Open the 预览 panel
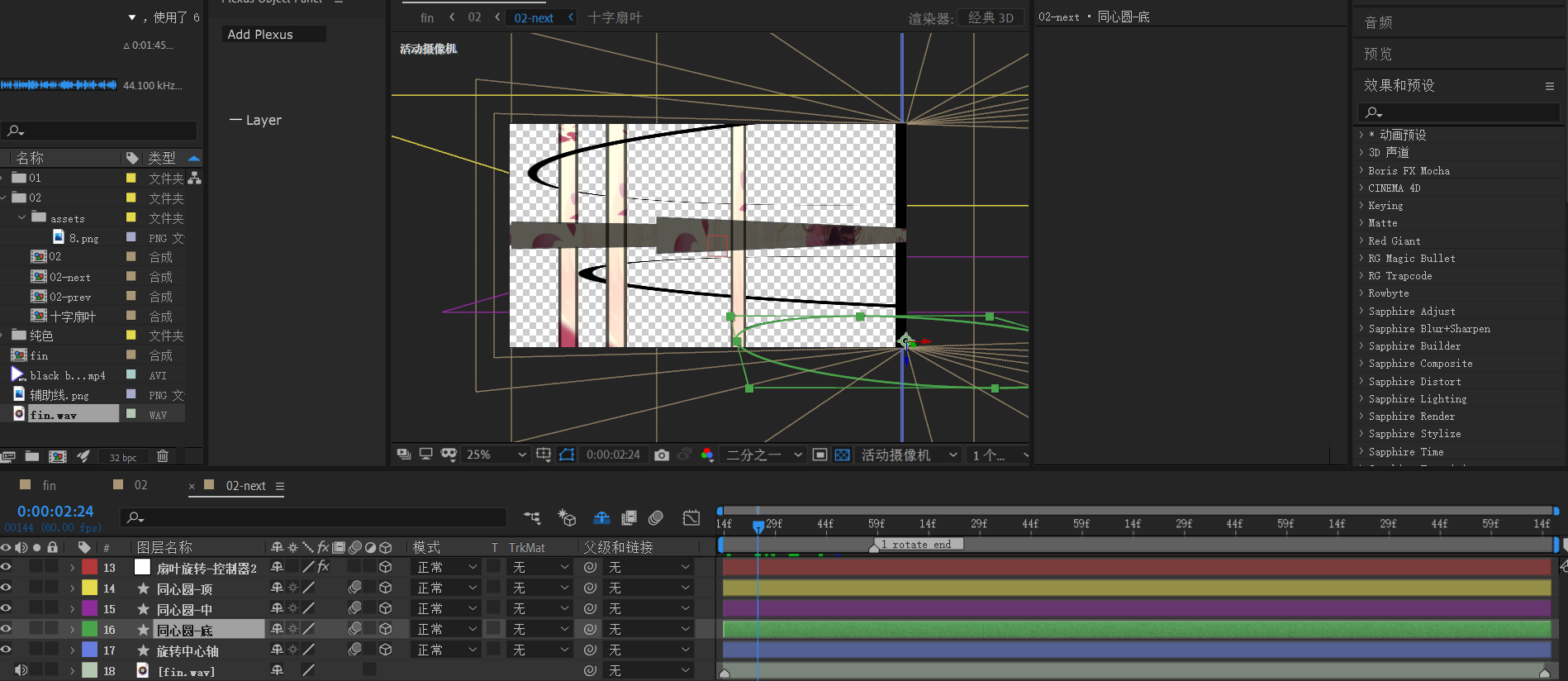 [x=1378, y=54]
